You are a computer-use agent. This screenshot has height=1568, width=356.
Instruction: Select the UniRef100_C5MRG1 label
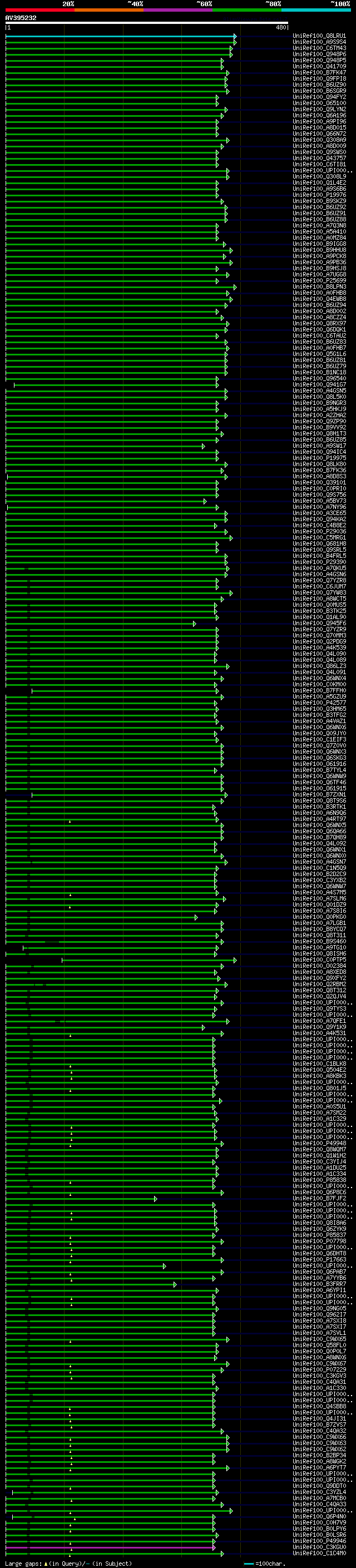click(319, 537)
